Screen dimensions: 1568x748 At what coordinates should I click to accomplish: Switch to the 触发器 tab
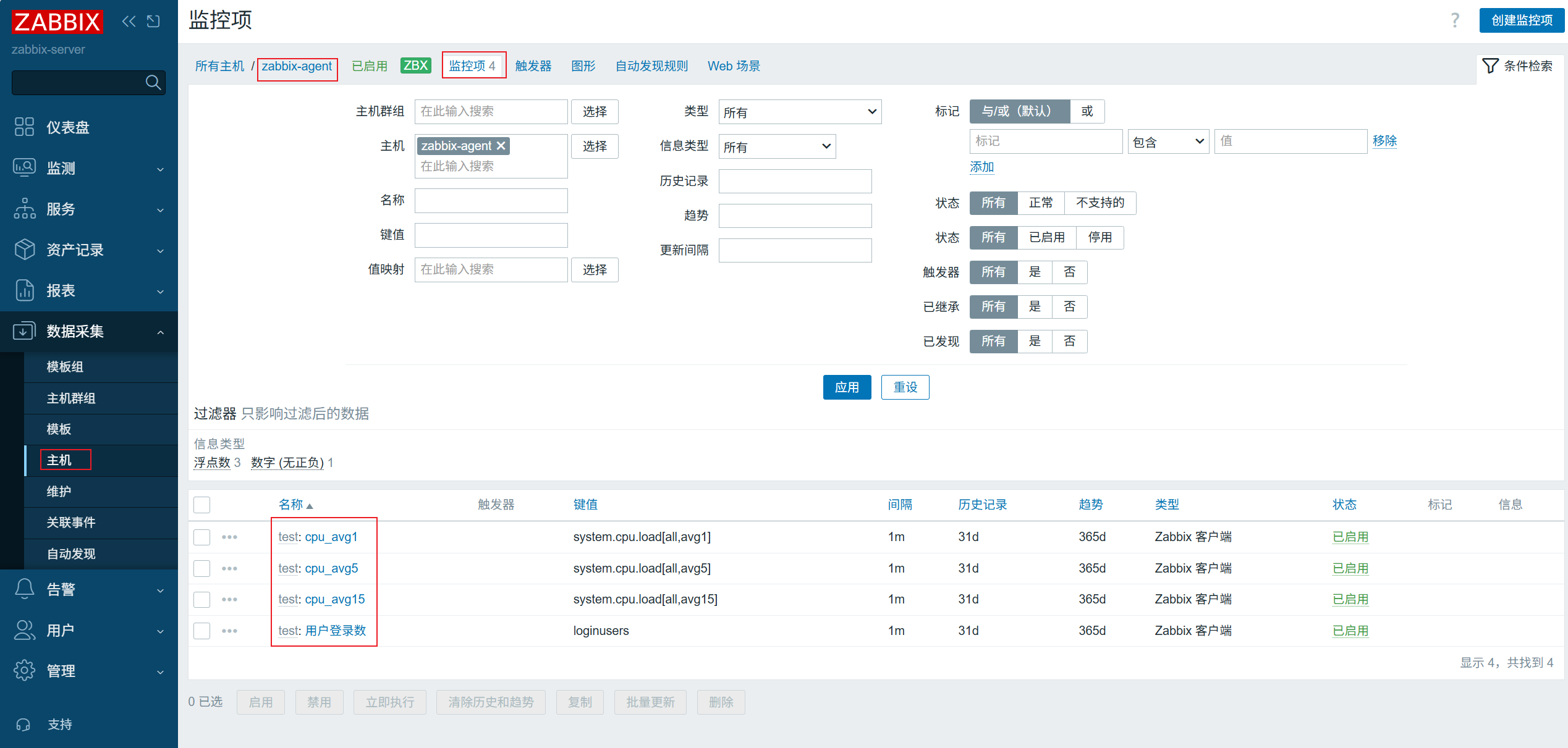[533, 65]
